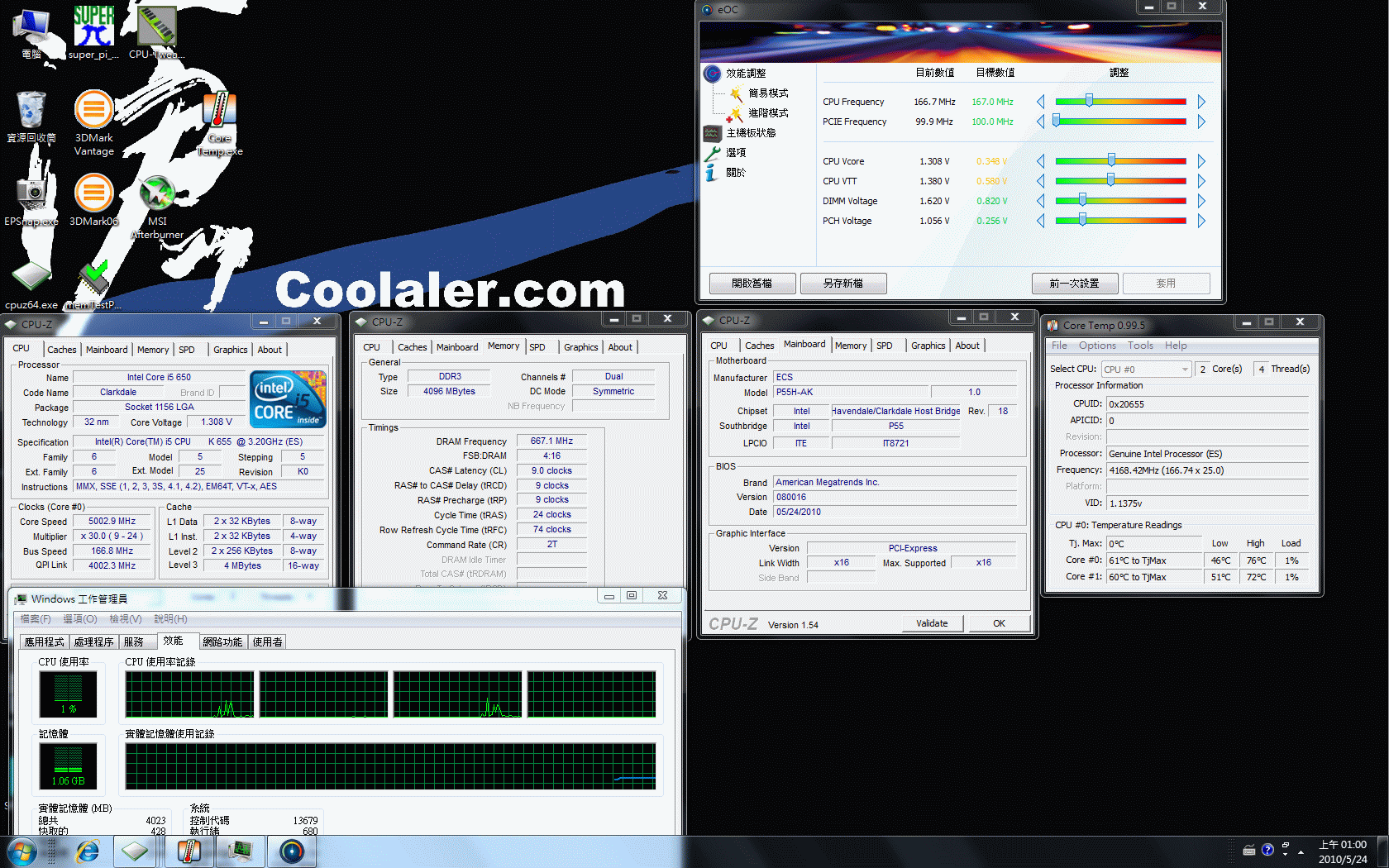Switch to About tab in Memory CPU-Z window
The image size is (1389, 868).
pyautogui.click(x=620, y=347)
